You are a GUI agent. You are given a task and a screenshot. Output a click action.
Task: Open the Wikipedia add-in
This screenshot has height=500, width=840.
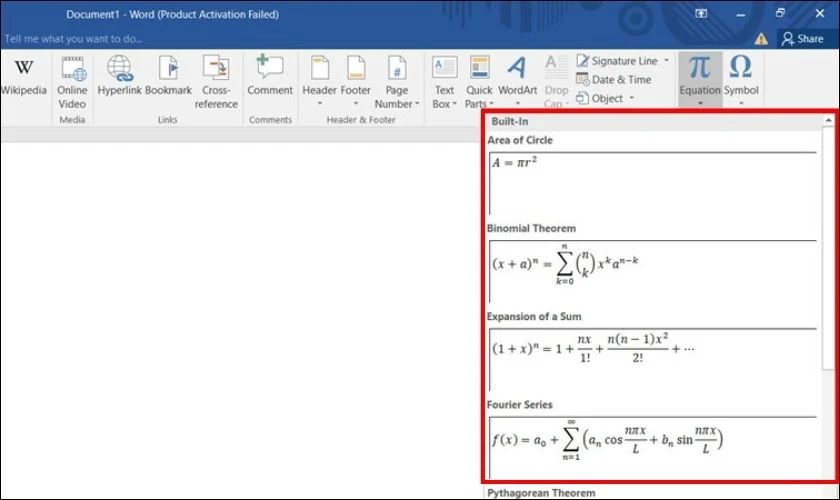(x=23, y=77)
